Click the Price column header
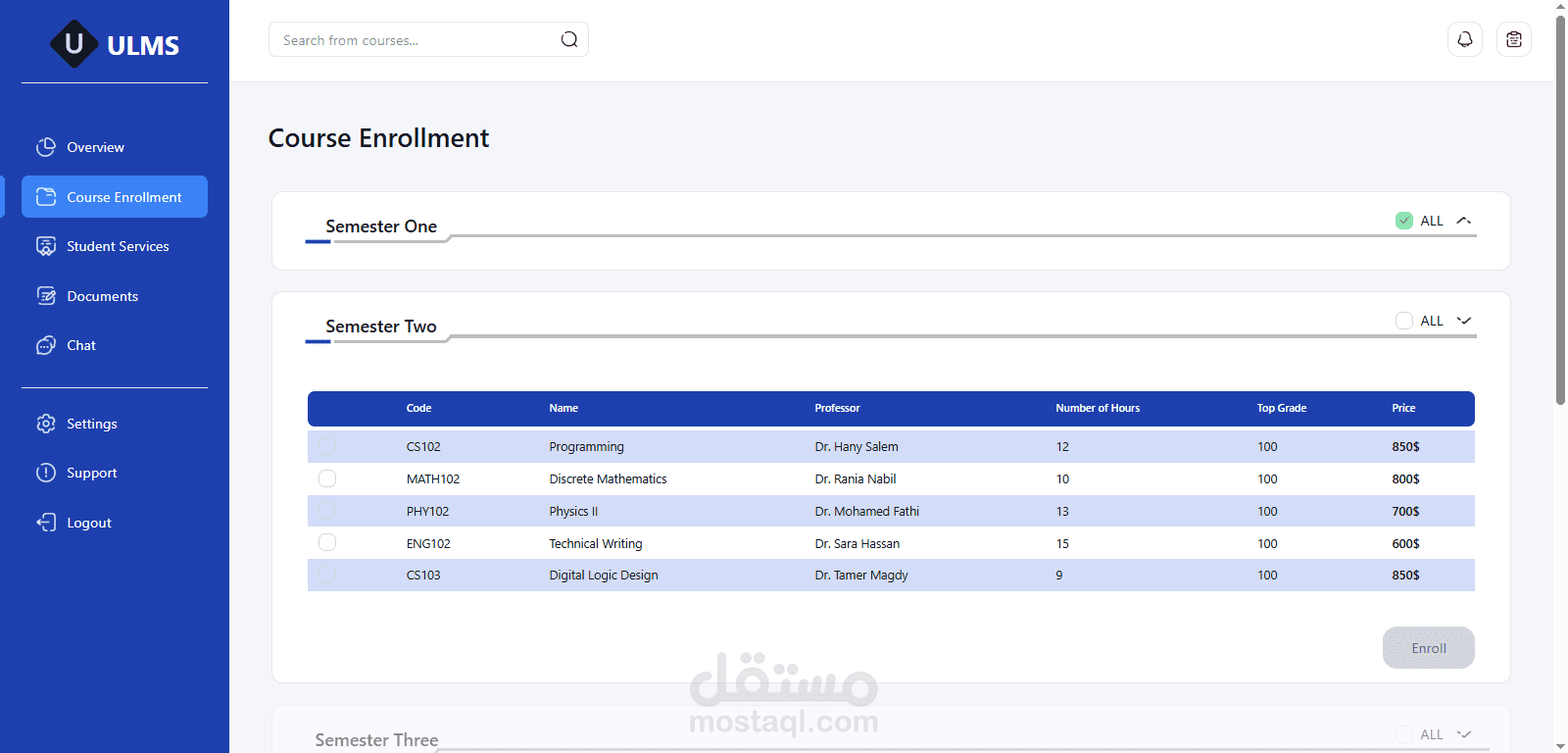1568x753 pixels. coord(1403,408)
